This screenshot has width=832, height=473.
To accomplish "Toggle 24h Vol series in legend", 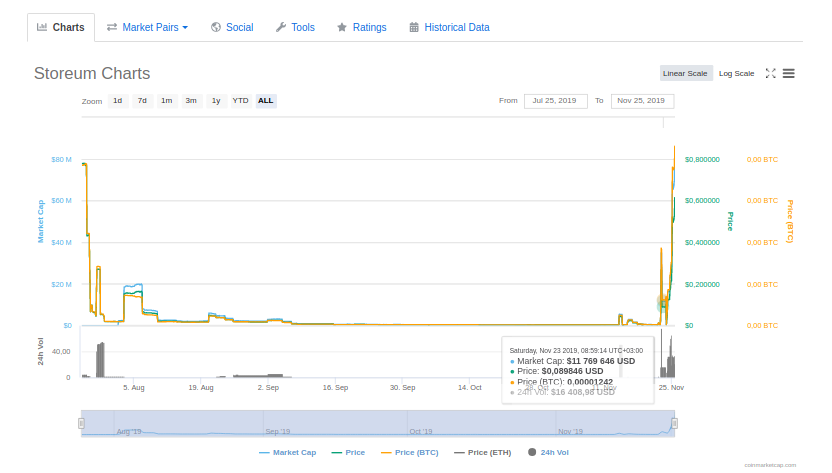I will point(548,453).
